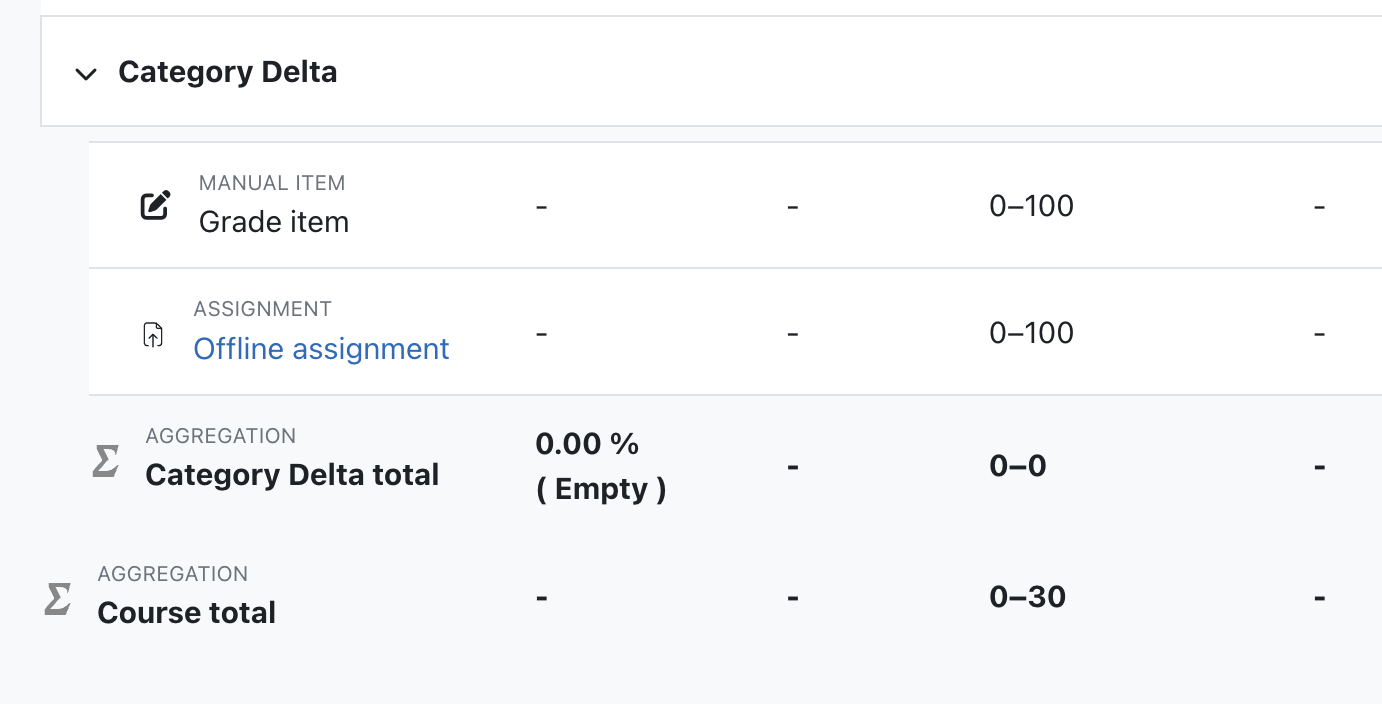Click the Category Delta total label
Screen dimensions: 1382x704
292,474
